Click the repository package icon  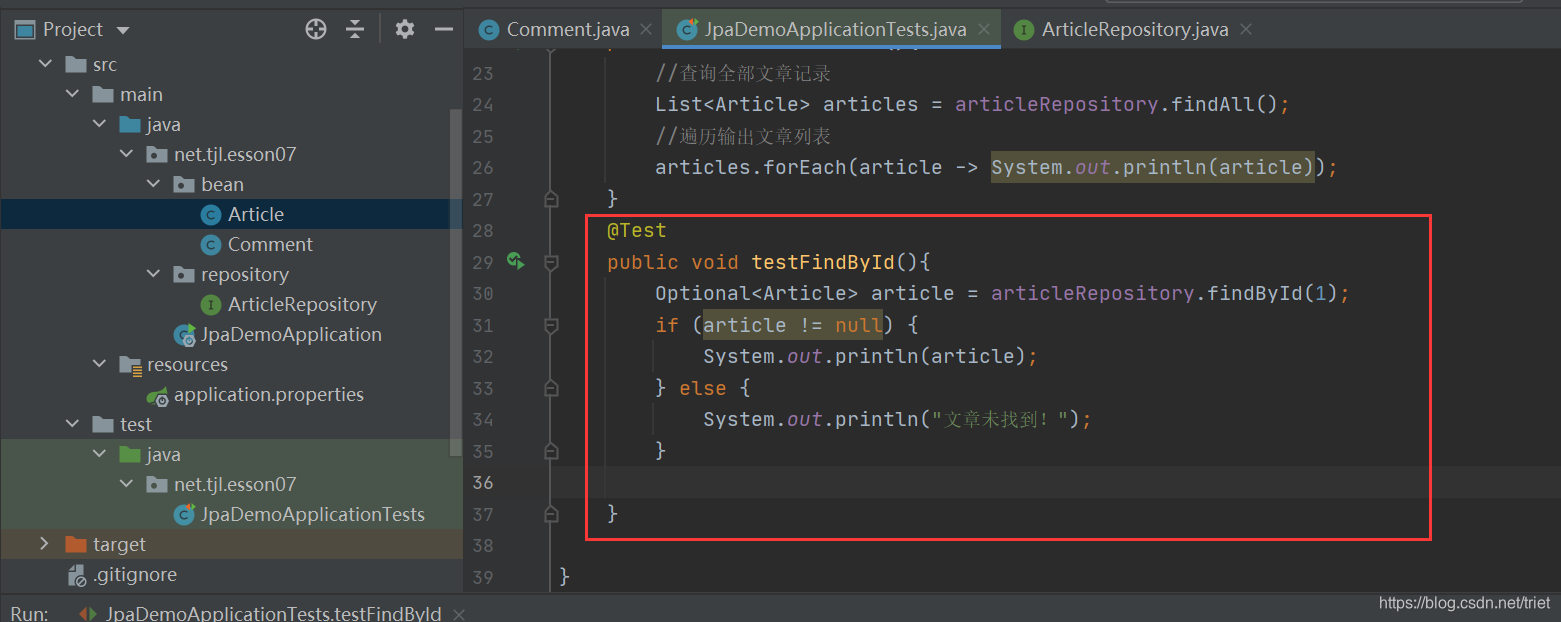(x=184, y=274)
